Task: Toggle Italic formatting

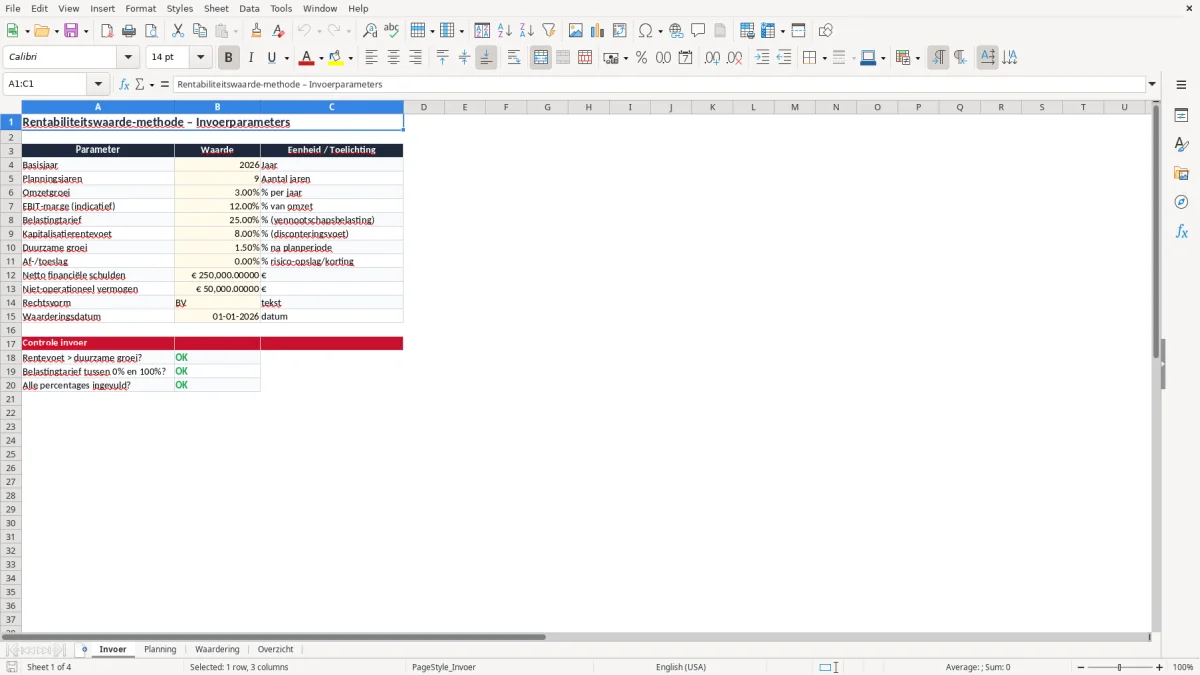Action: [x=251, y=58]
